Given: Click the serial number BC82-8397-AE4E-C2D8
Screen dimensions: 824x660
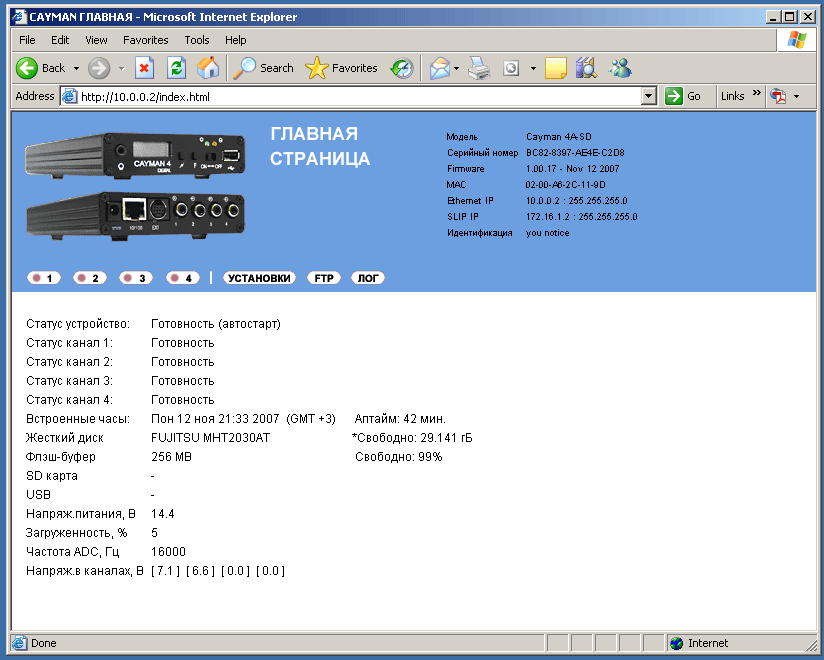Looking at the screenshot, I should coord(575,153).
